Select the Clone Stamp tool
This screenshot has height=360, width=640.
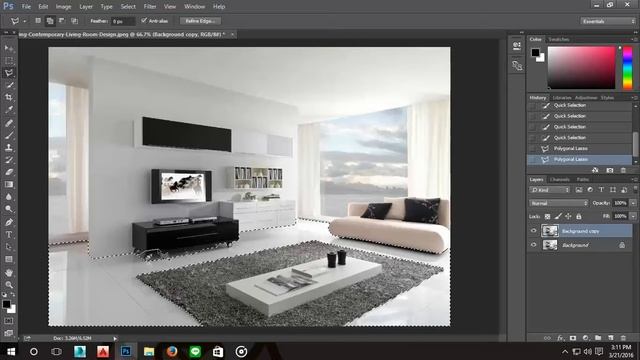click(x=9, y=147)
